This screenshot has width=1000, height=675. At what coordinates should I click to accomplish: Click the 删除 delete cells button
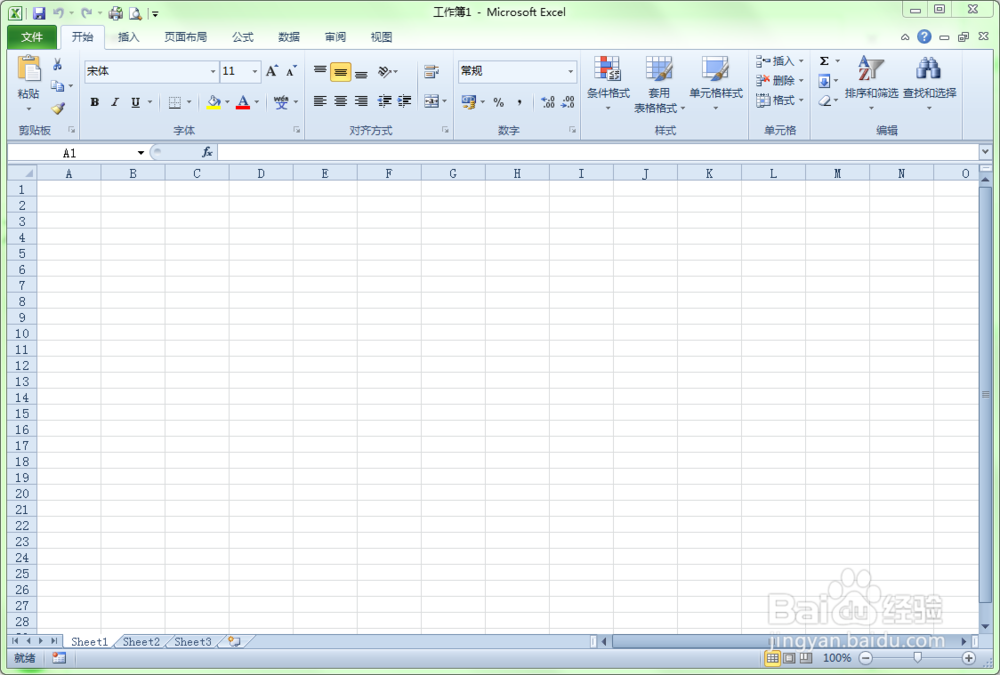(779, 80)
